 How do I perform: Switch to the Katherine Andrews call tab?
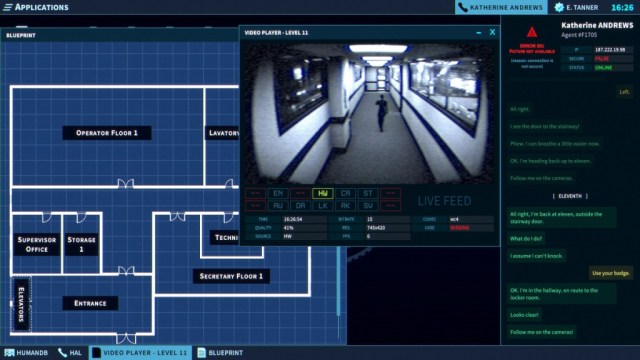(x=501, y=7)
